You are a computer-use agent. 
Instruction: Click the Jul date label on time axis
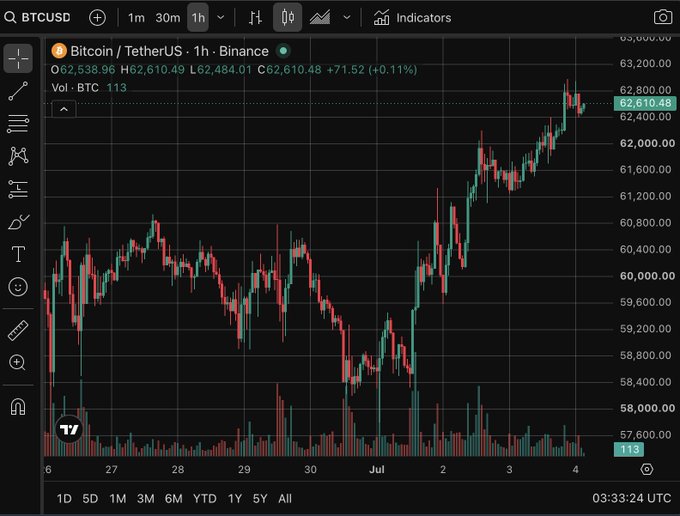click(x=376, y=469)
